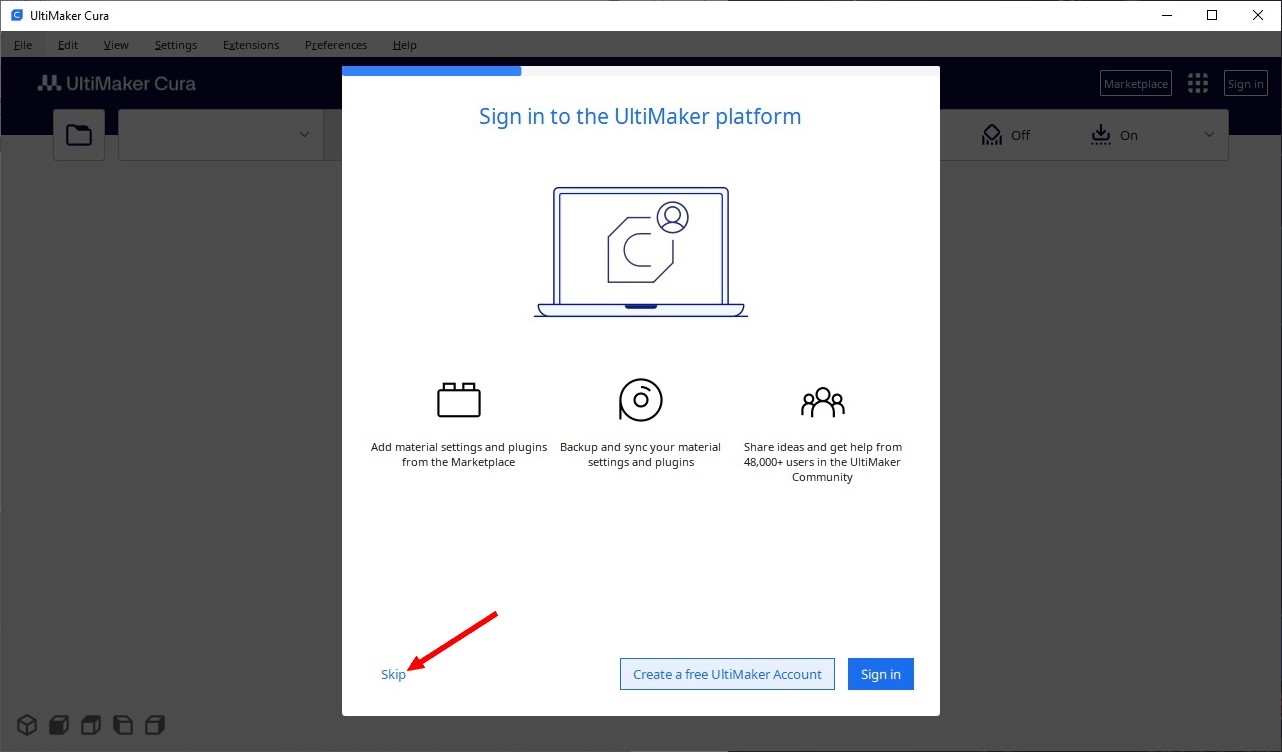Select the 3D view cube icon
This screenshot has height=752, width=1282.
(x=27, y=724)
